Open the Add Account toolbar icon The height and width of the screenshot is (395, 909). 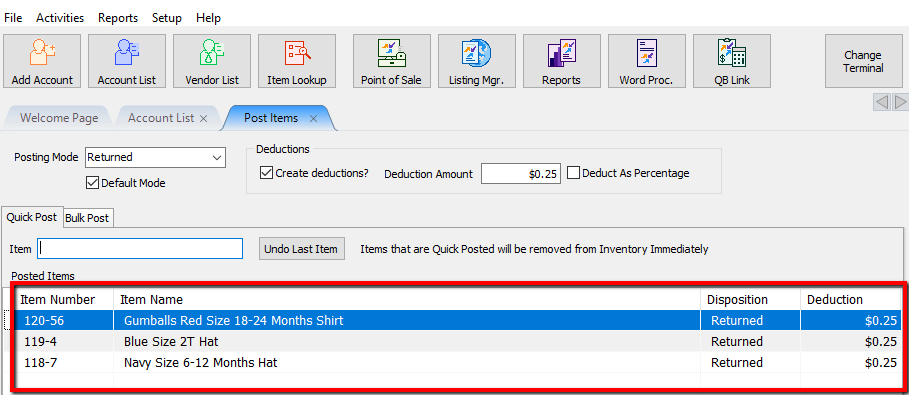(x=42, y=61)
